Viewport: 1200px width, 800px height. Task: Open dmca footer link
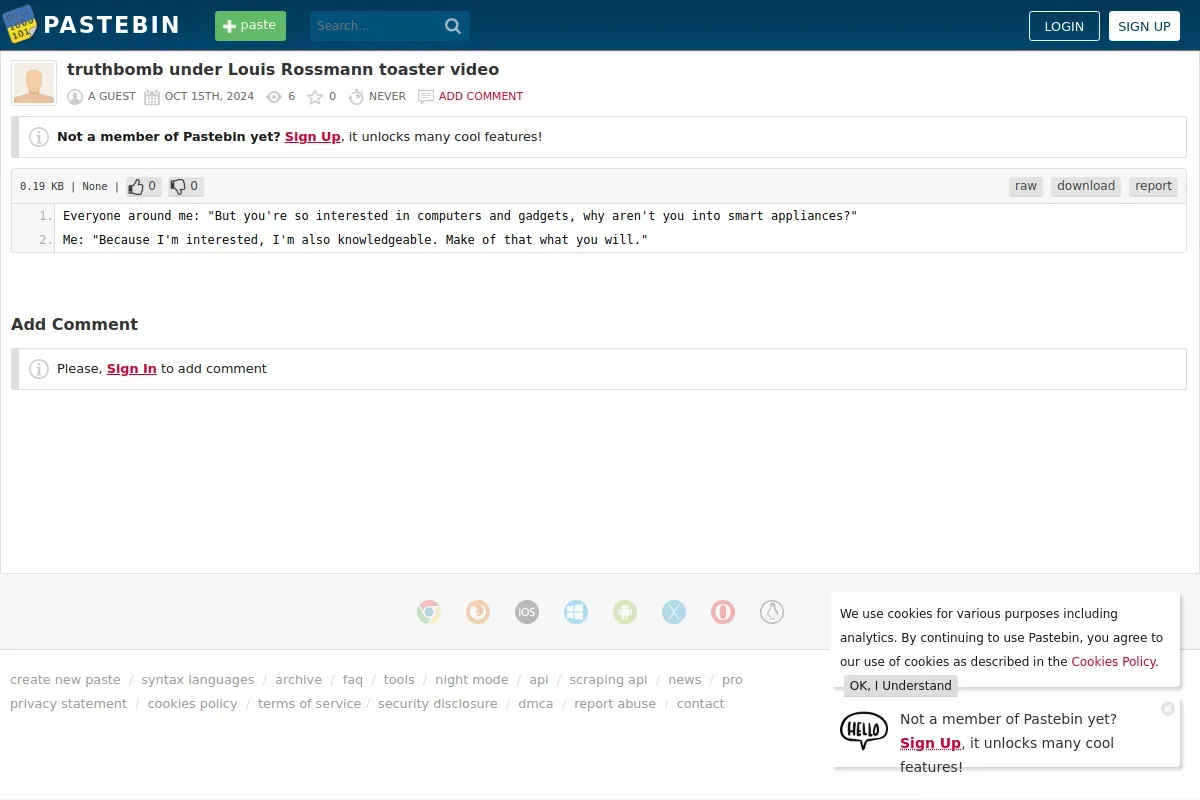pyautogui.click(x=536, y=704)
